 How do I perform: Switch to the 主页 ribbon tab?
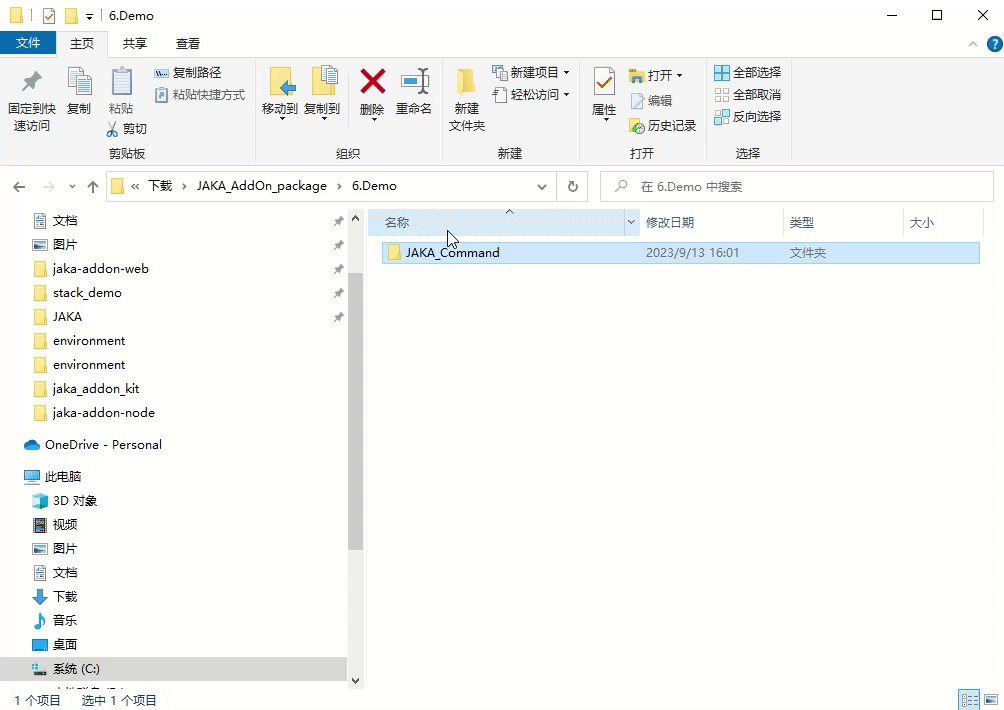point(82,44)
